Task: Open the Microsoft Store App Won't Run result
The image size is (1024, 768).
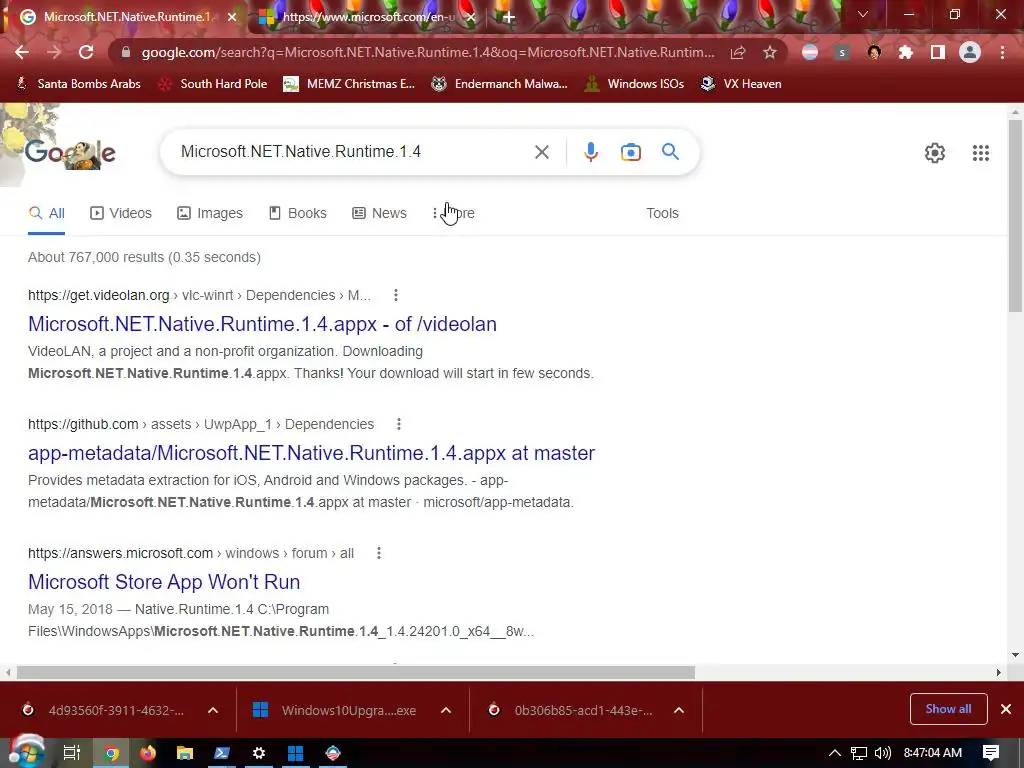Action: pos(164,582)
